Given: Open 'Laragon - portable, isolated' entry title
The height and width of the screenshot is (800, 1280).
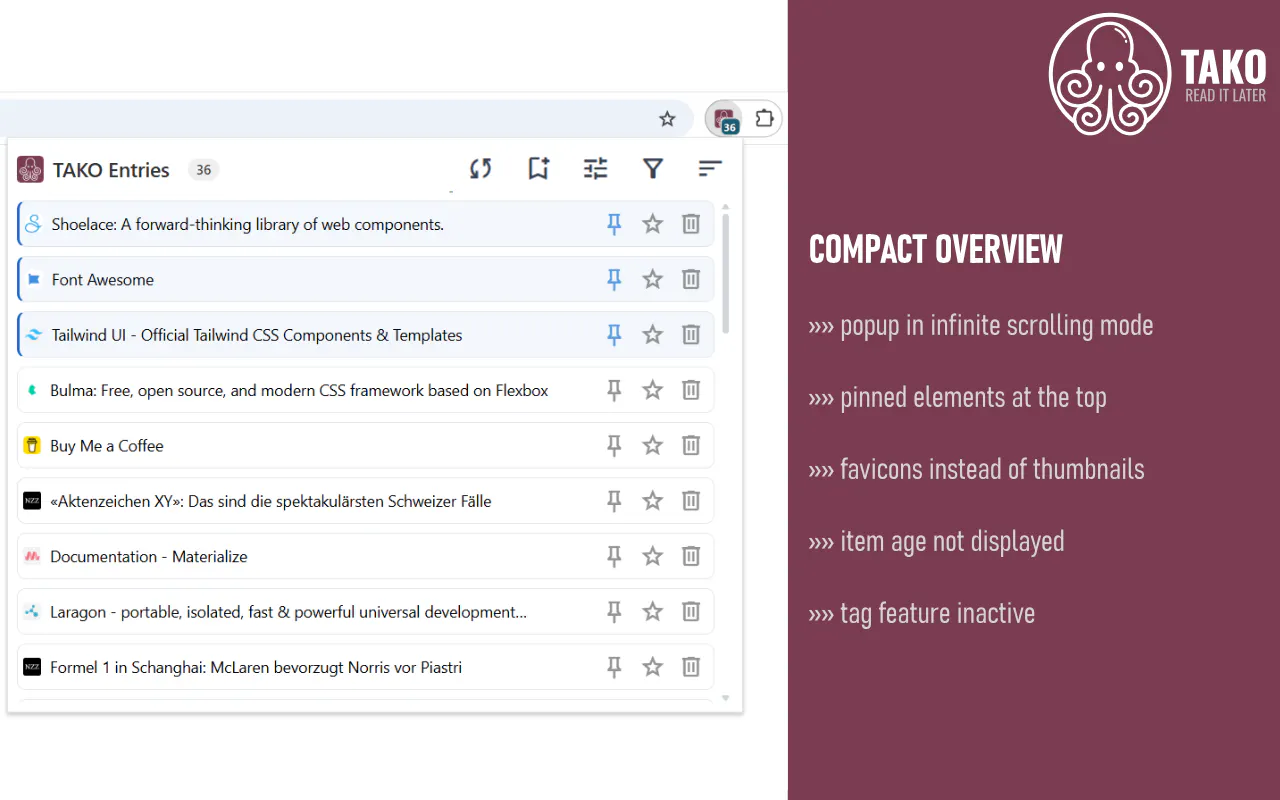Looking at the screenshot, I should (x=288, y=612).
